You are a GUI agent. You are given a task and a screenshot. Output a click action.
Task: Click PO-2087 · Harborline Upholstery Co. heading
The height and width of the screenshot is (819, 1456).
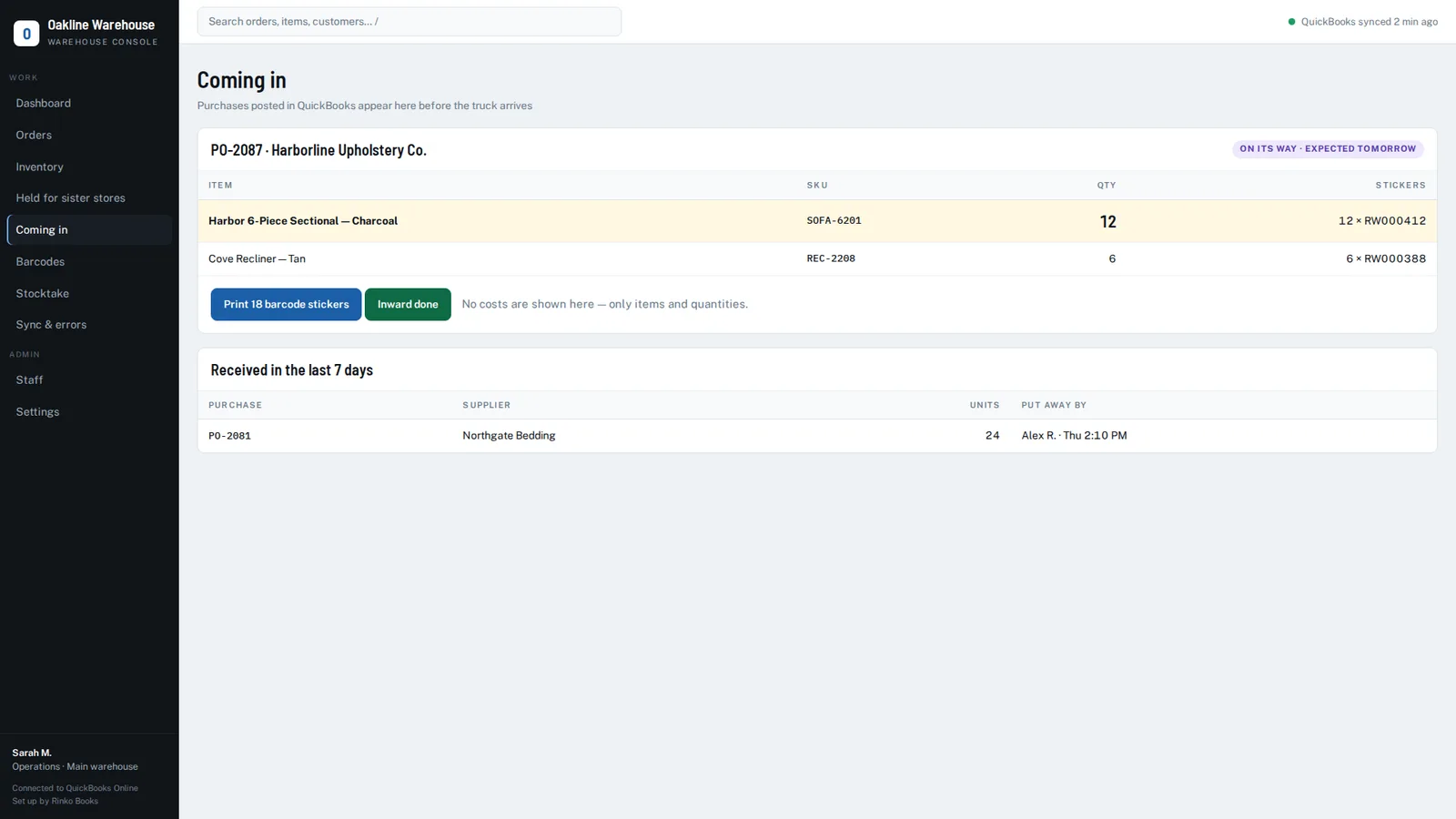[318, 150]
